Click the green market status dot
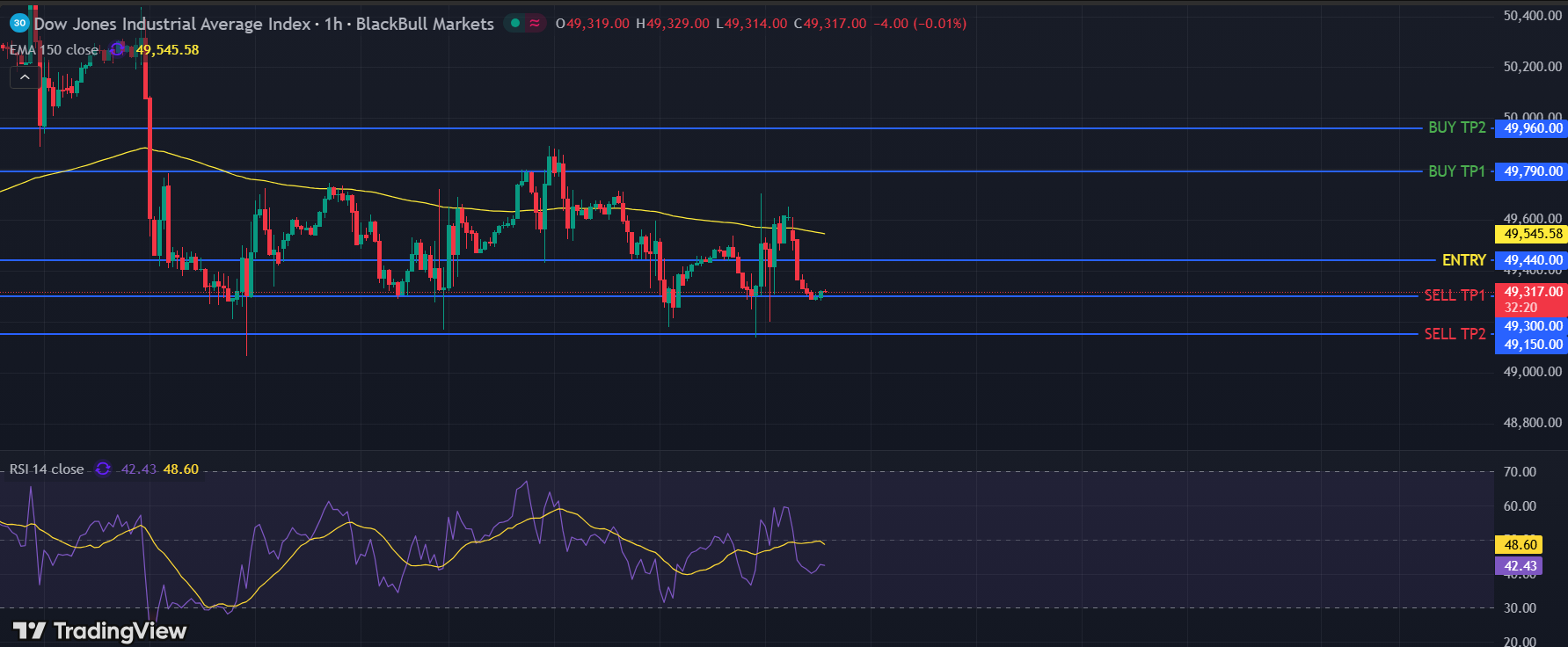The image size is (1568, 647). tap(515, 24)
